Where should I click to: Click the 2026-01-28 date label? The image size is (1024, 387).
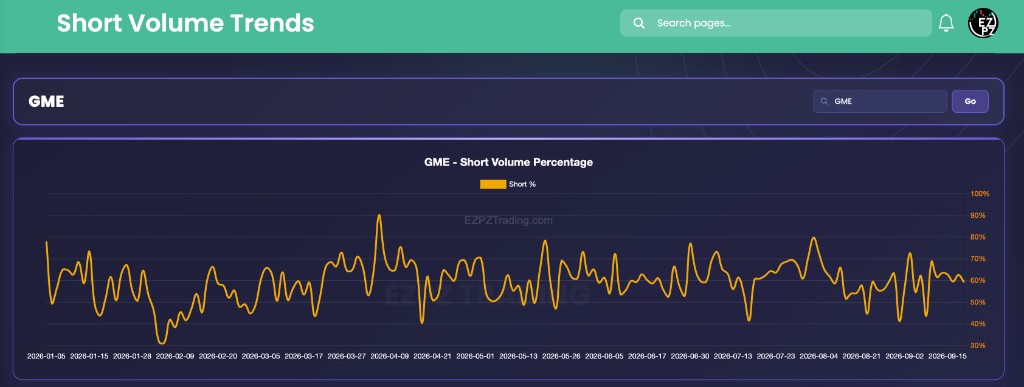pyautogui.click(x=132, y=356)
